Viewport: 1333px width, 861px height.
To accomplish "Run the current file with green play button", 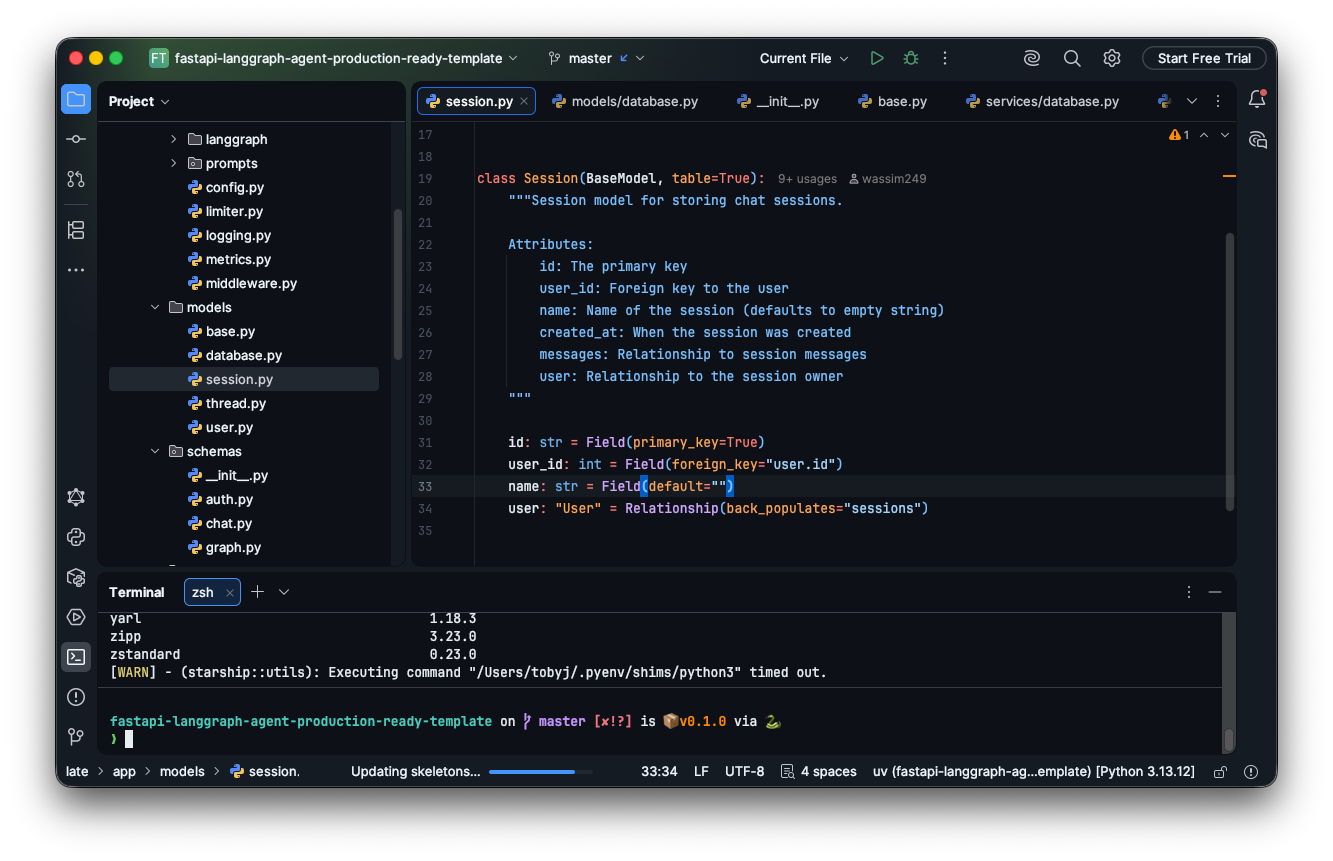I will [x=877, y=58].
